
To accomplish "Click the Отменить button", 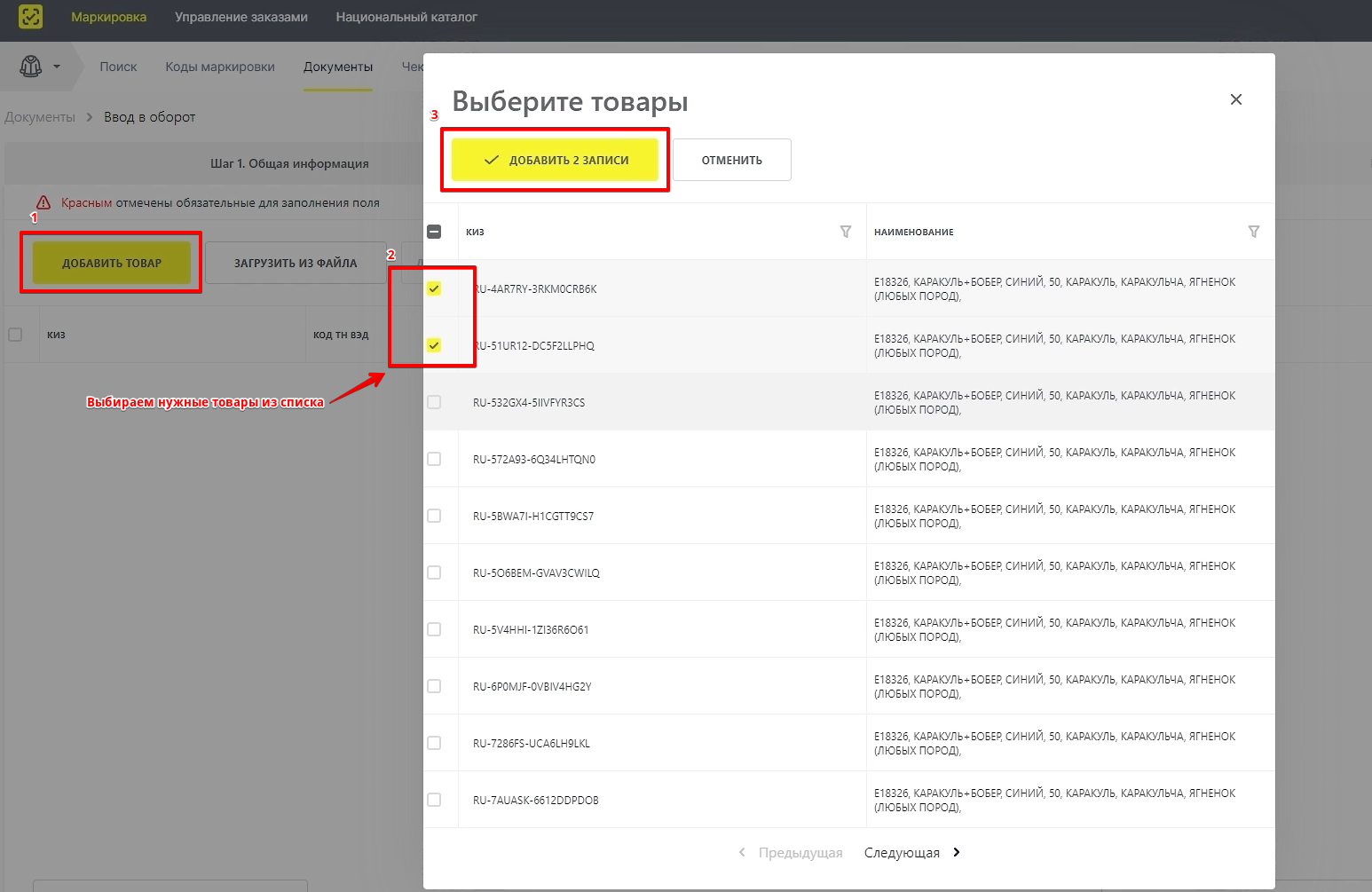I will point(732,160).
